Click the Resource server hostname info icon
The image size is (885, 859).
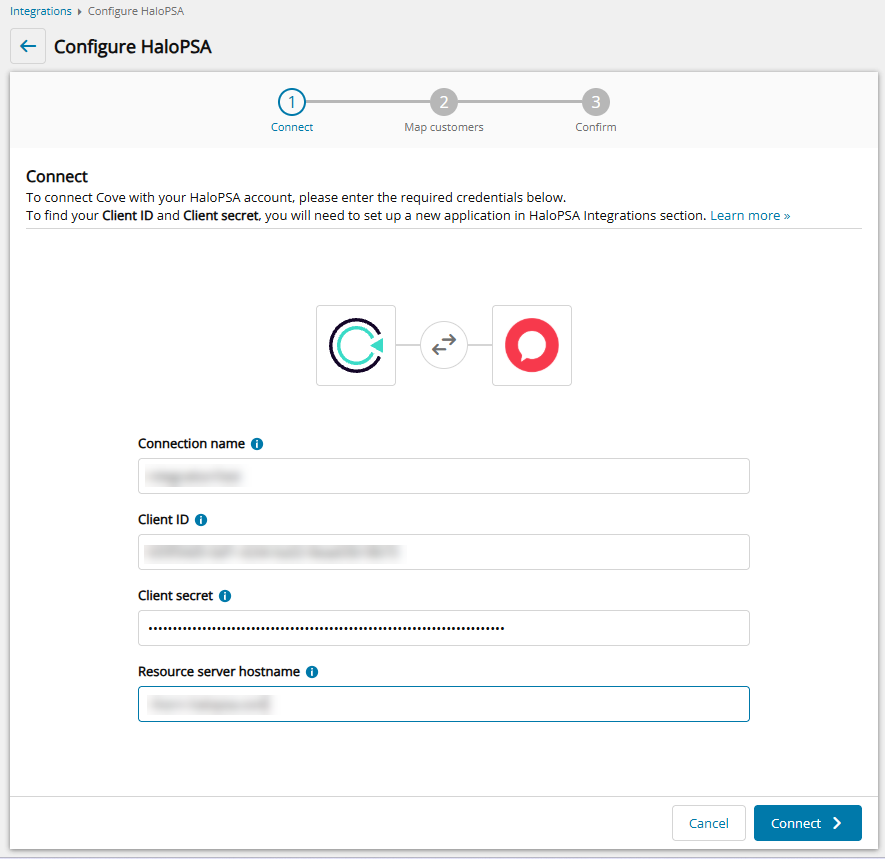click(x=312, y=672)
